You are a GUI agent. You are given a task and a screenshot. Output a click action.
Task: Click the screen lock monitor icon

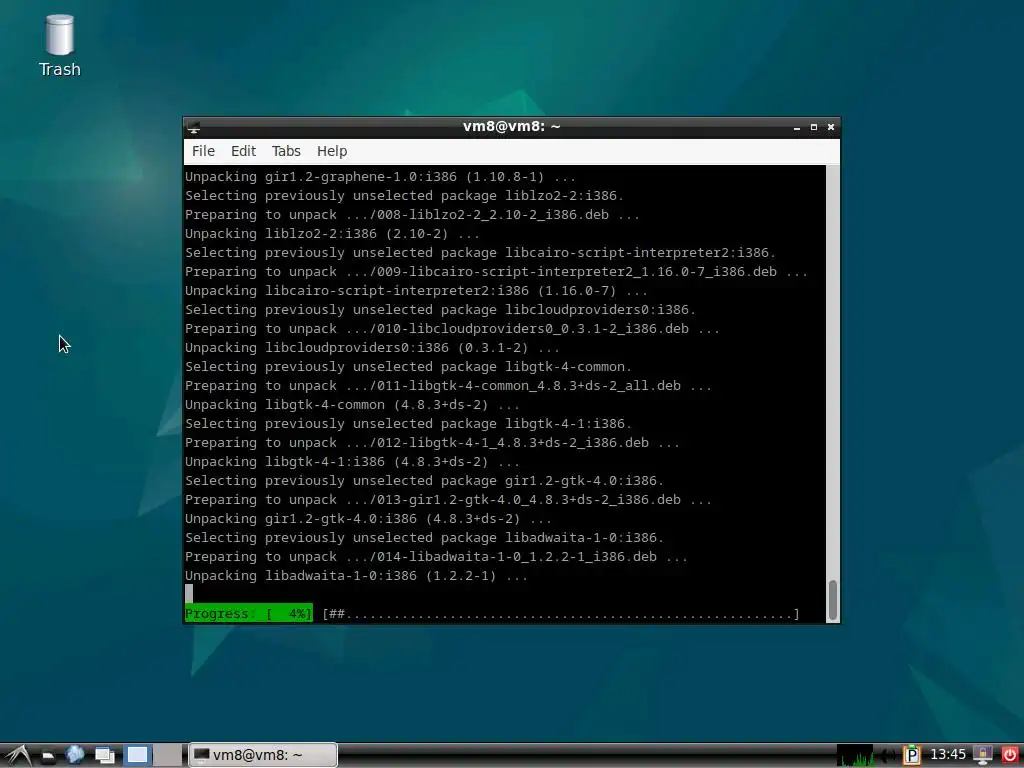coord(983,755)
